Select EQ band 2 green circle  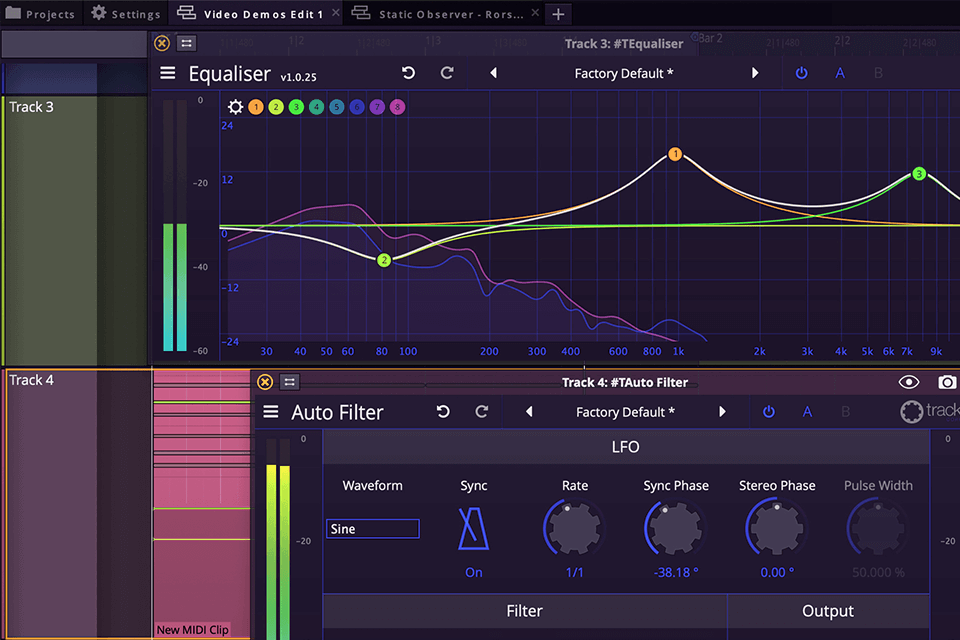click(x=278, y=106)
